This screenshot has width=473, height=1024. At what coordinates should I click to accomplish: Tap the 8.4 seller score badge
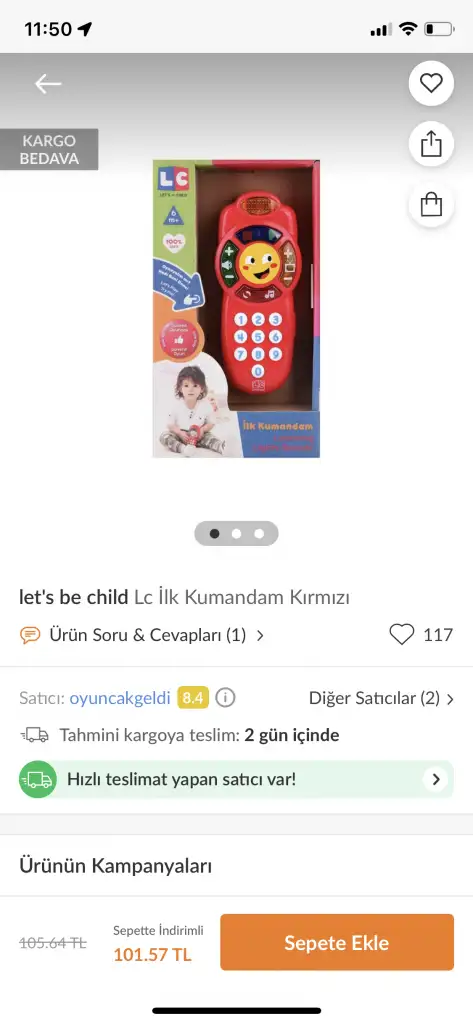click(193, 698)
